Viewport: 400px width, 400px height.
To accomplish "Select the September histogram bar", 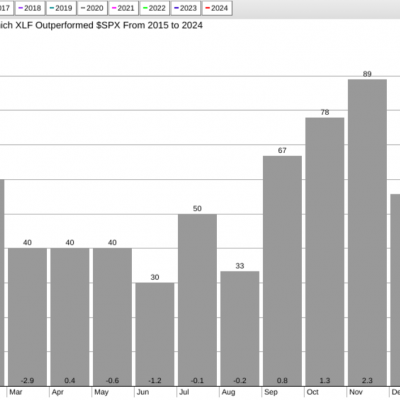I will [x=282, y=271].
